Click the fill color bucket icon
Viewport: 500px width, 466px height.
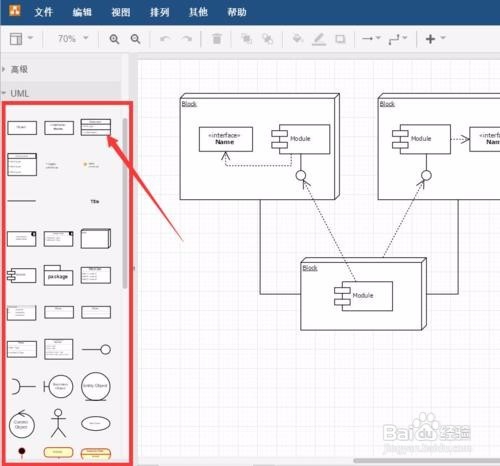pos(297,39)
